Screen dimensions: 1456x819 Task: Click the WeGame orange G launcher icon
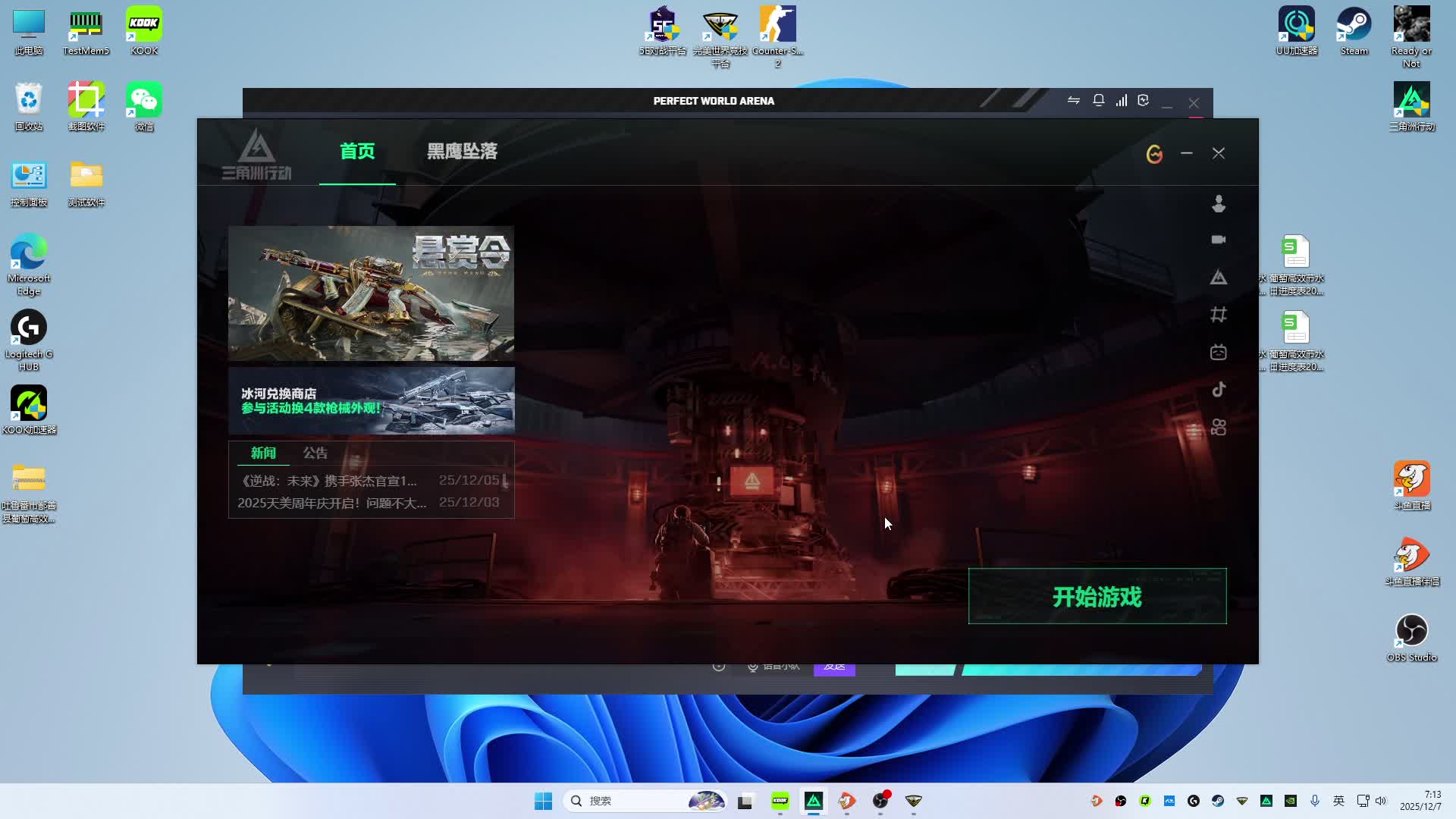[x=1154, y=154]
